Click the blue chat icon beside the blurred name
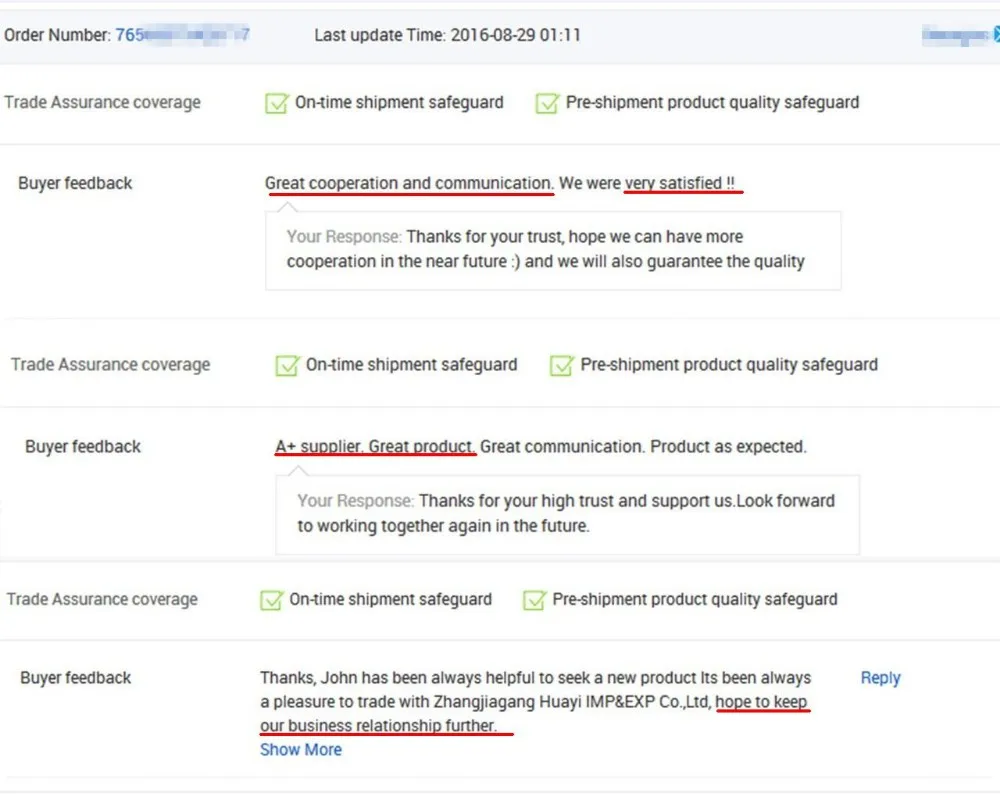Image resolution: width=1000 pixels, height=800 pixels. (996, 35)
